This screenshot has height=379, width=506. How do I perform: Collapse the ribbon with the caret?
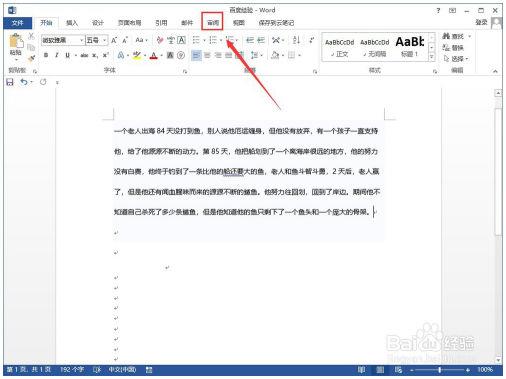click(x=495, y=71)
